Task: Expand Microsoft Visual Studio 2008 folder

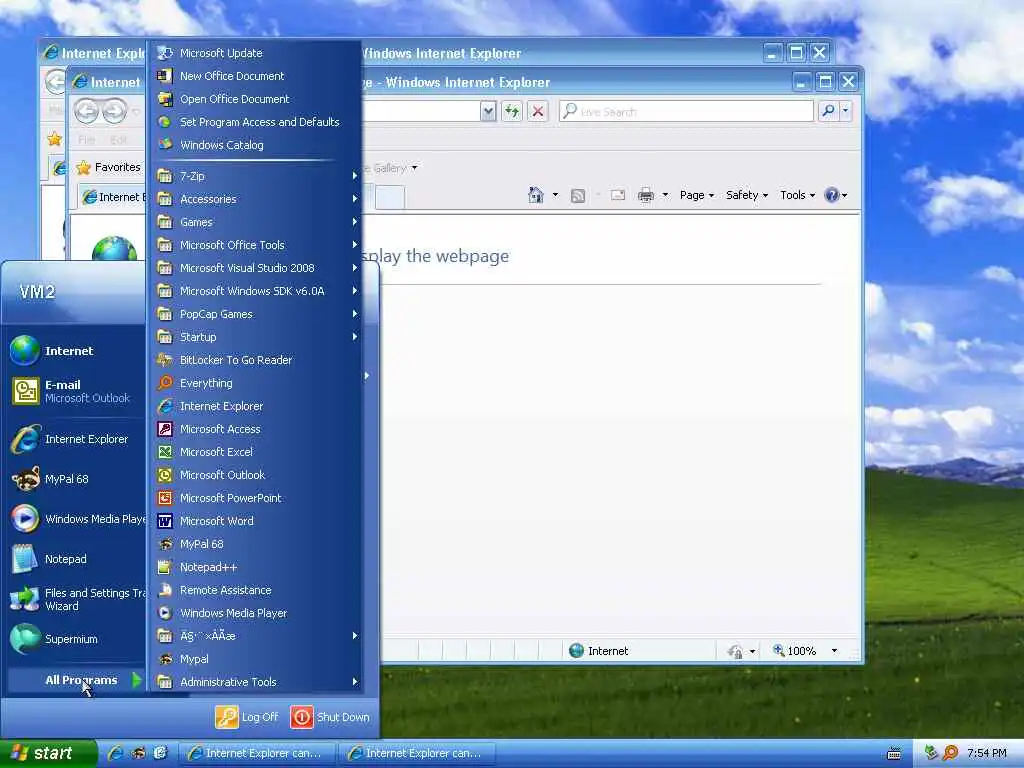Action: click(255, 268)
